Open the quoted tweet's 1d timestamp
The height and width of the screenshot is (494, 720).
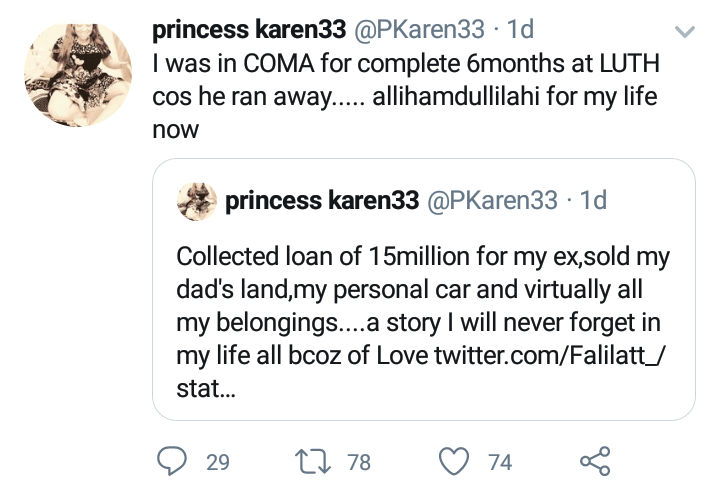tap(594, 200)
